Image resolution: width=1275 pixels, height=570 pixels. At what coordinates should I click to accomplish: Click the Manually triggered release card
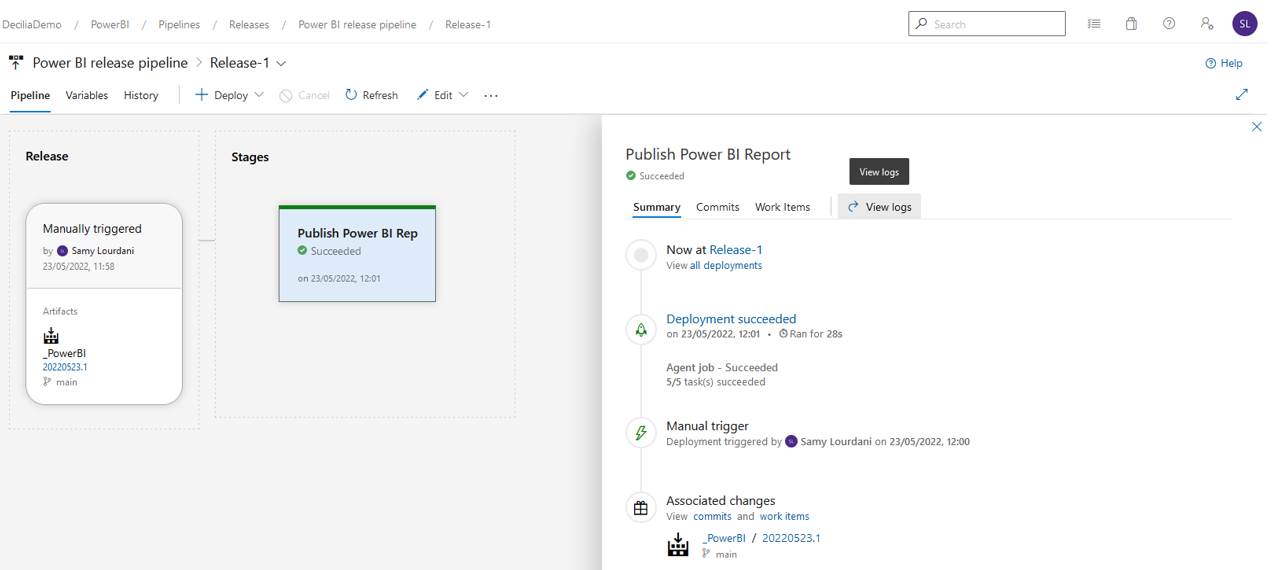[x=104, y=246]
